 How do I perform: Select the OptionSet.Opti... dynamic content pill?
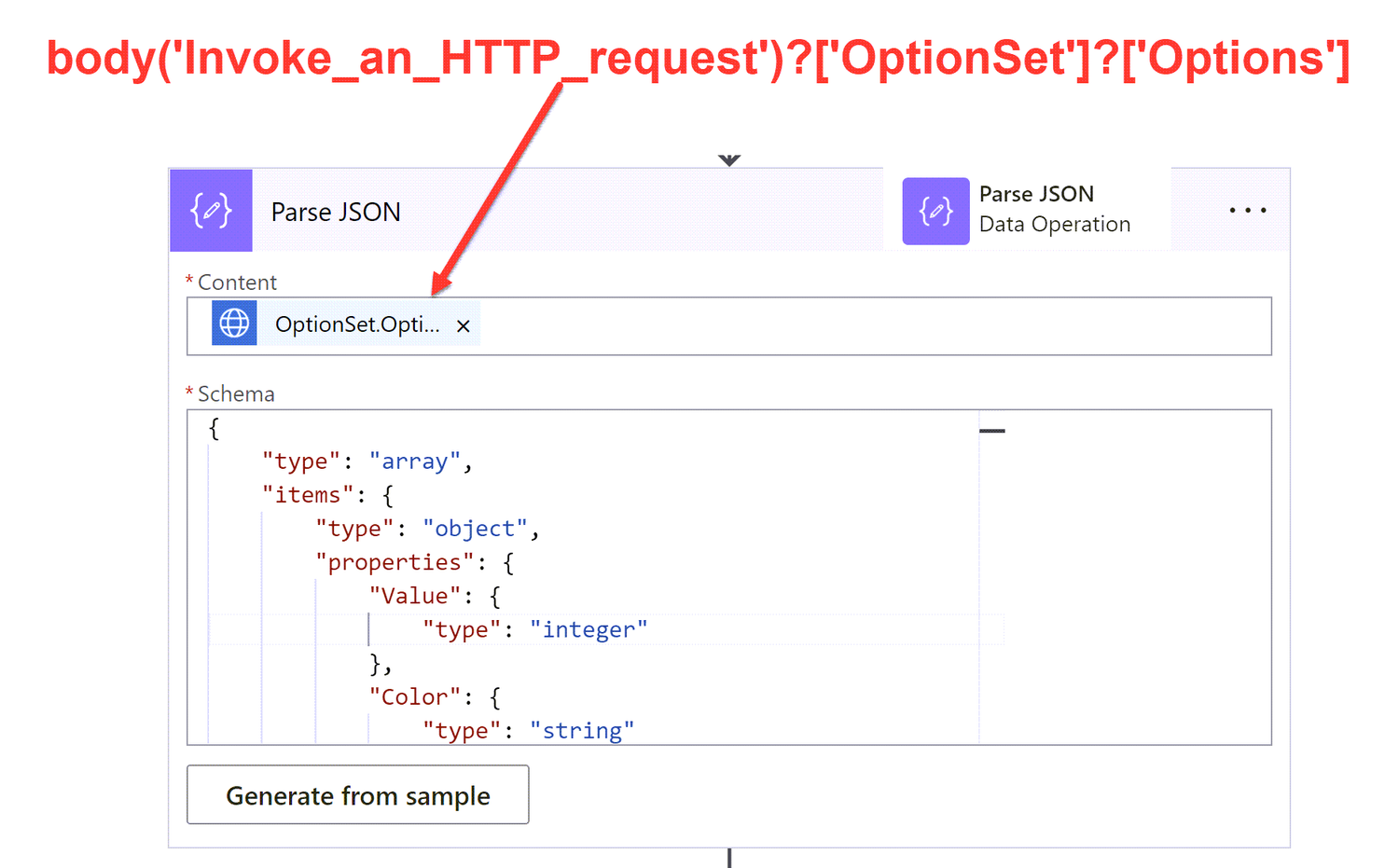(354, 324)
